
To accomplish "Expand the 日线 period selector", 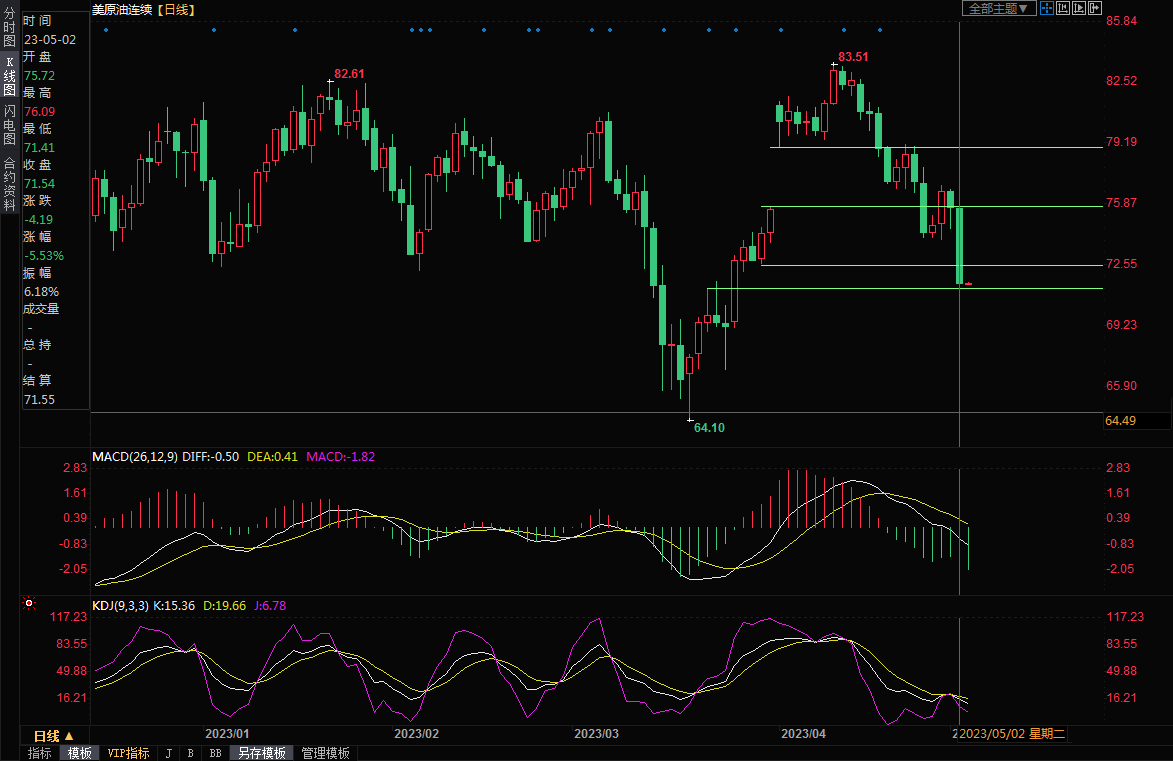I will [54, 735].
